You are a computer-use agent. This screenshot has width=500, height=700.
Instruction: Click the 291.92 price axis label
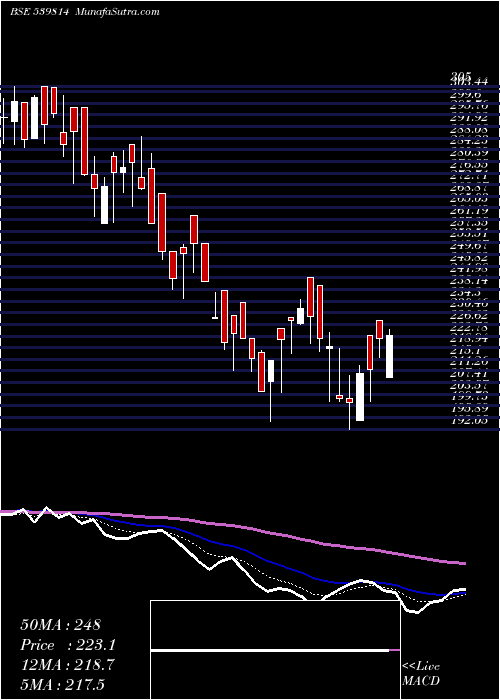coord(469,118)
